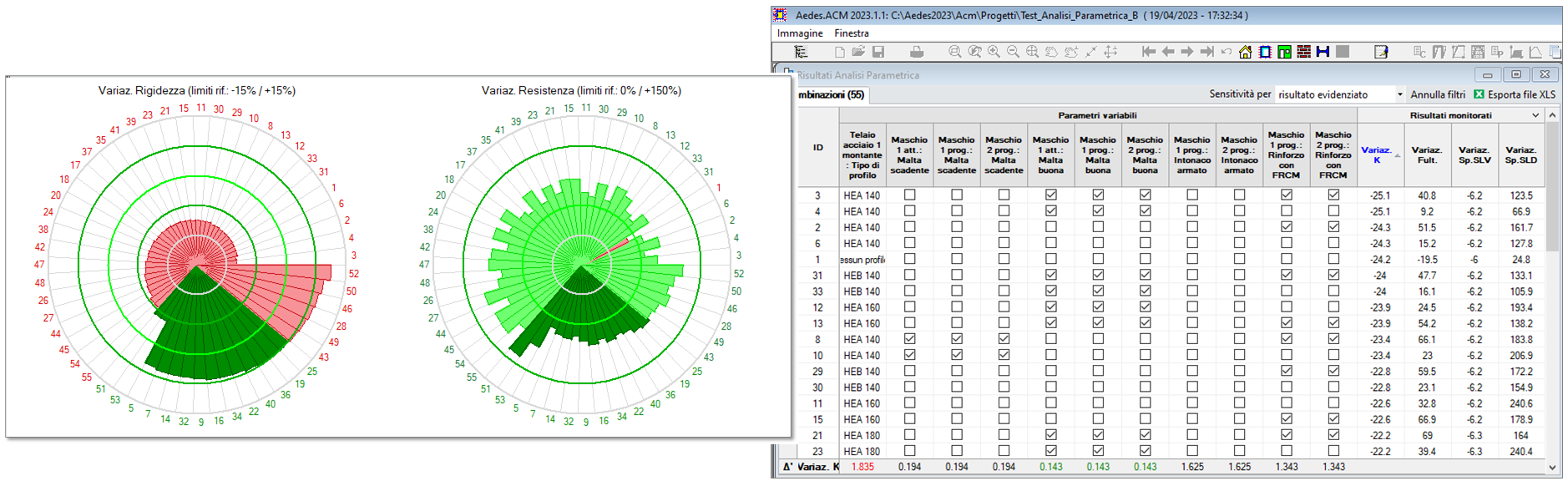
Task: Open the notes editor pencil icon
Action: coord(1381,52)
